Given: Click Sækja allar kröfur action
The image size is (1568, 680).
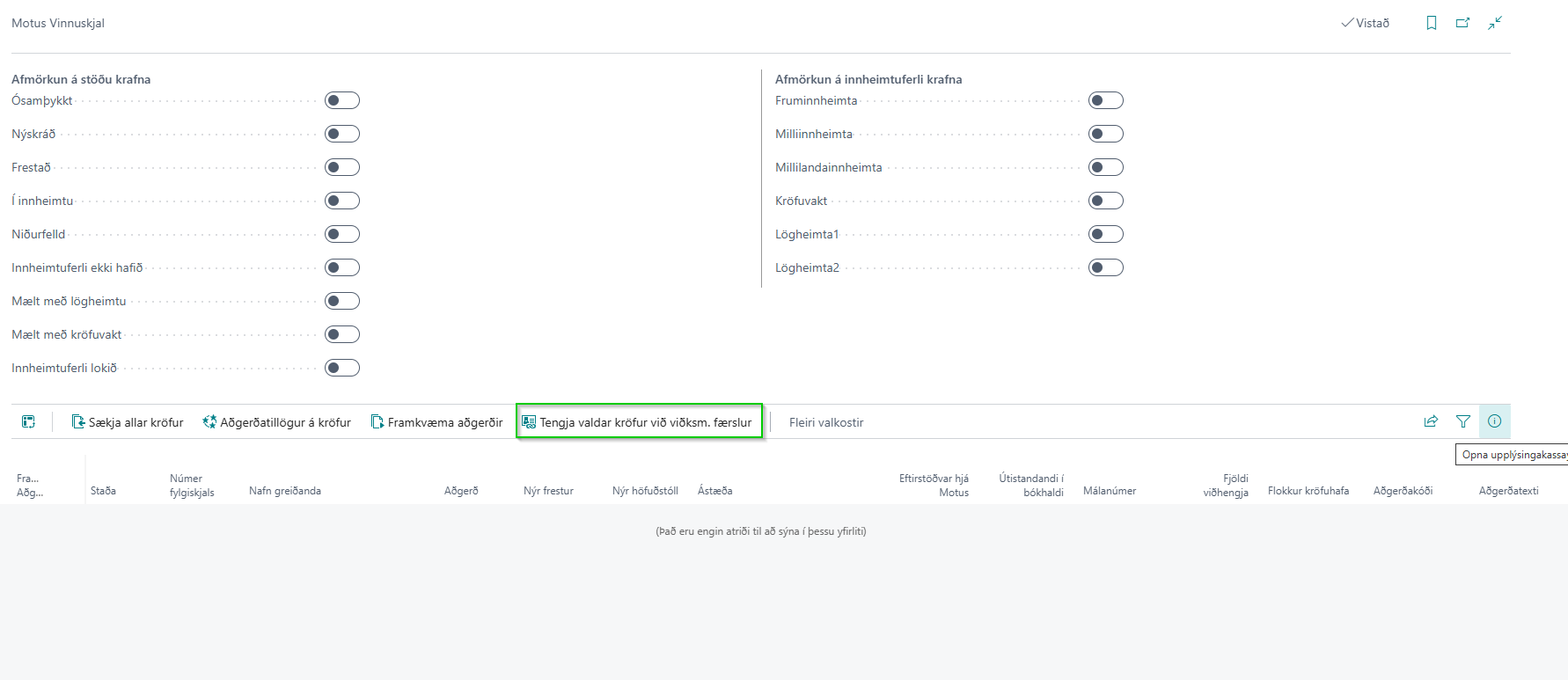Looking at the screenshot, I should [128, 422].
